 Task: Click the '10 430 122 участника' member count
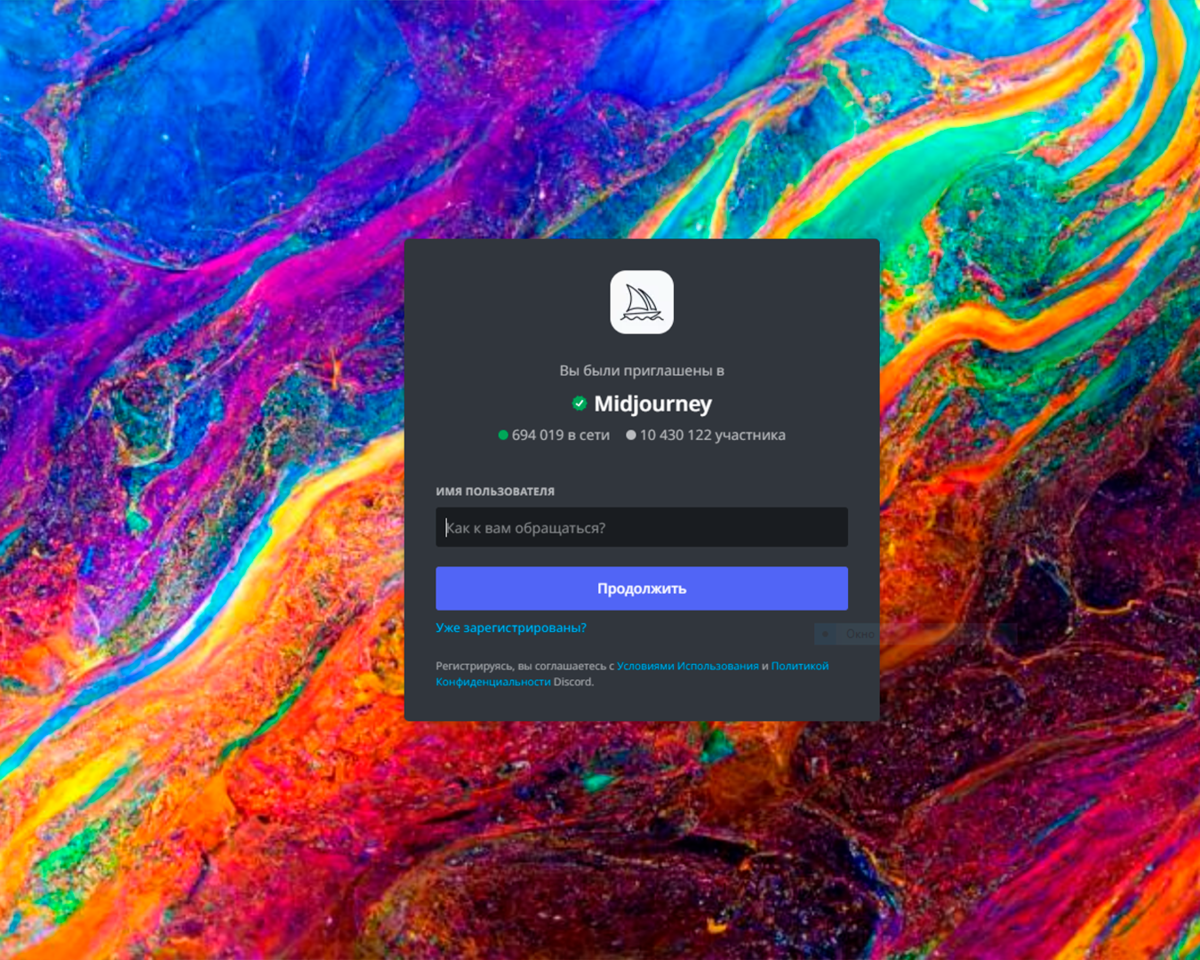(x=713, y=435)
